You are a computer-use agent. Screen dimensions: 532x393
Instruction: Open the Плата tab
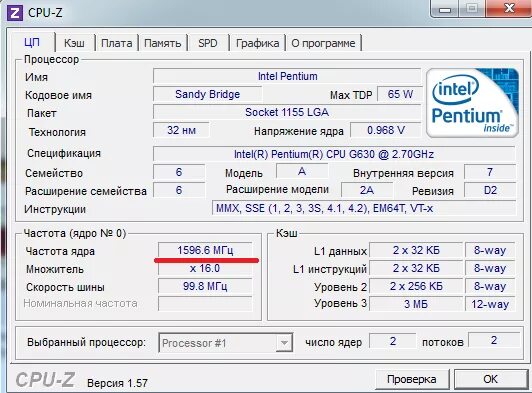point(117,43)
